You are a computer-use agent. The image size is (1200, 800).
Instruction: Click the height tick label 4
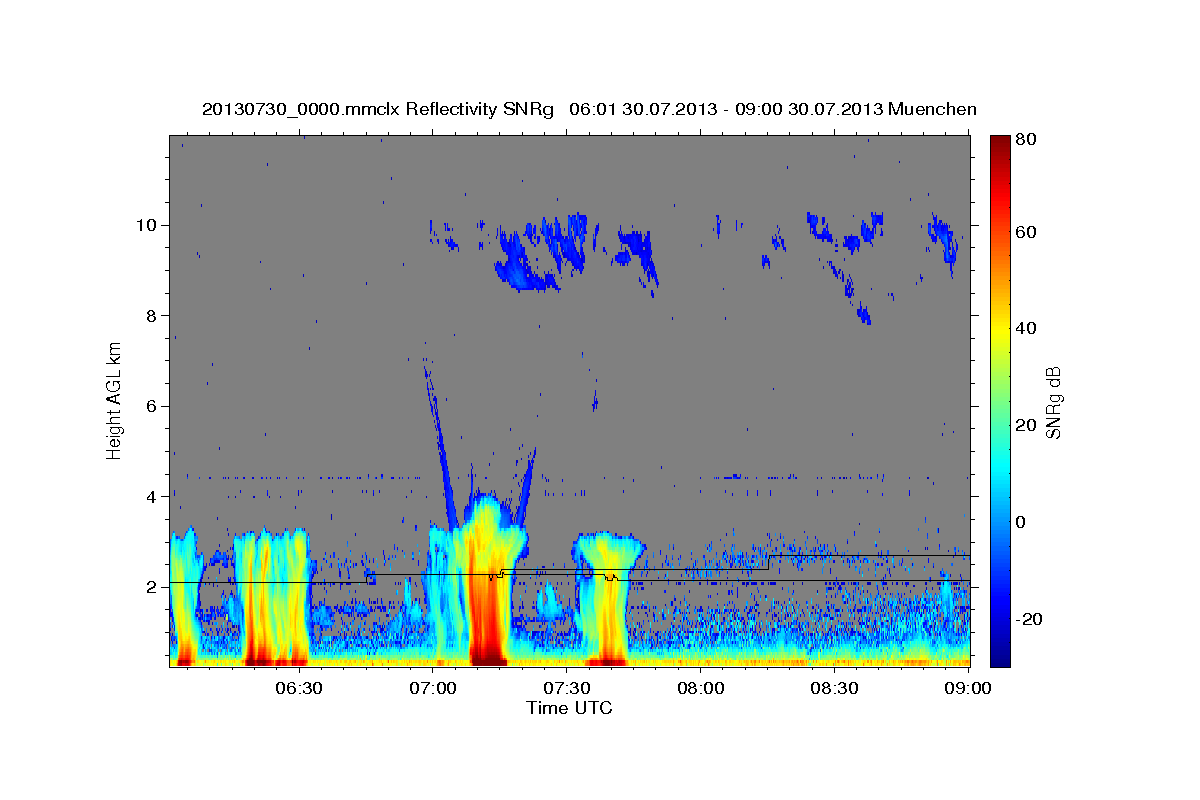pos(149,496)
